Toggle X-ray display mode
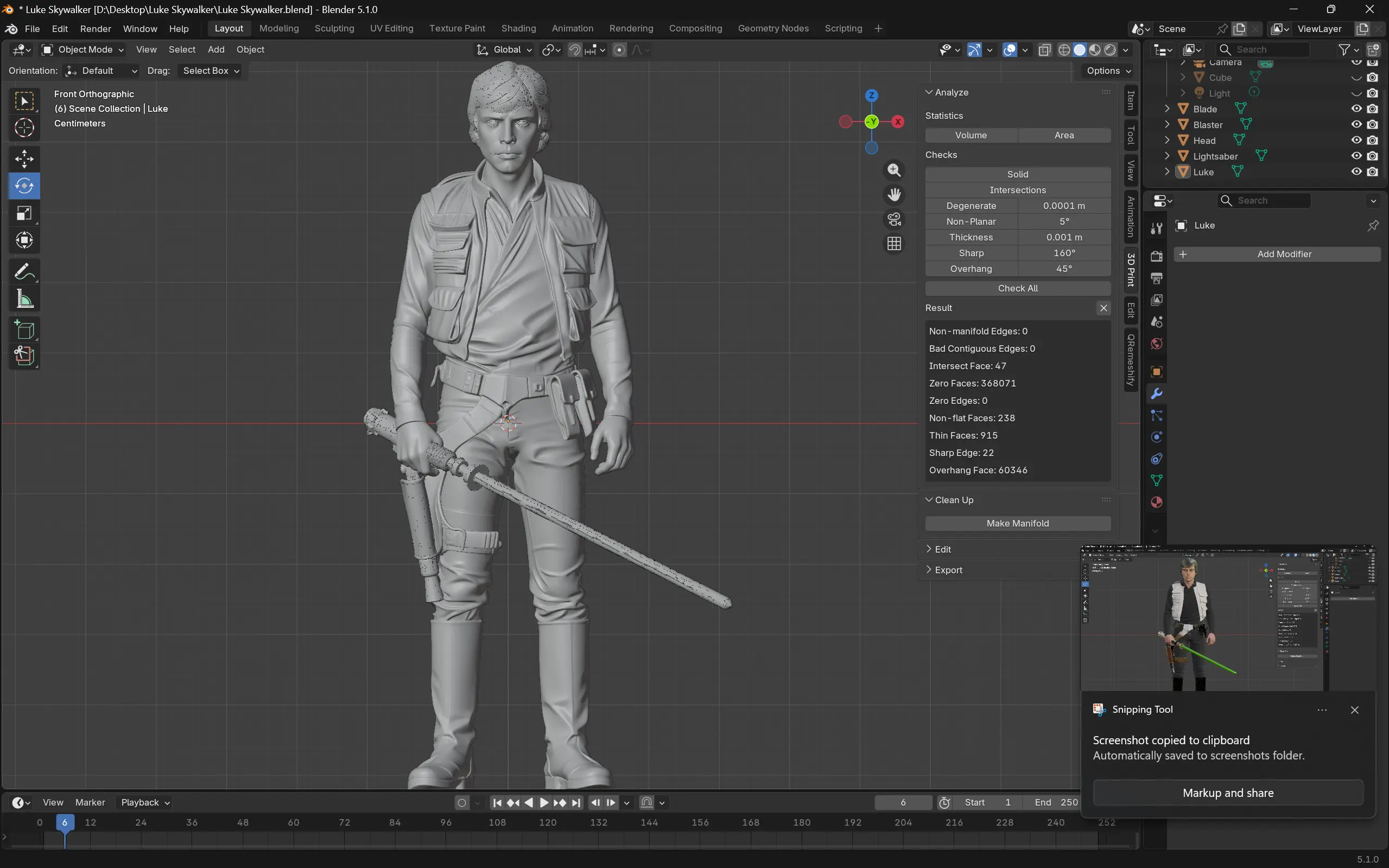Screen dimensions: 1389x868 point(1045,50)
